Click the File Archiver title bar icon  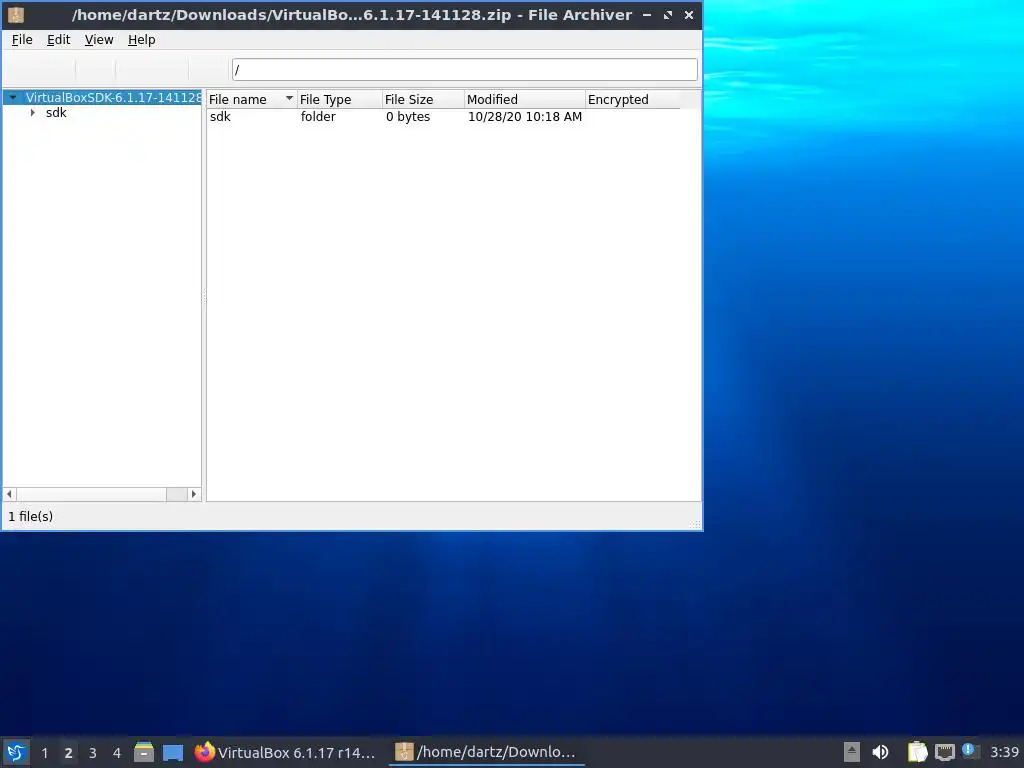pos(16,14)
